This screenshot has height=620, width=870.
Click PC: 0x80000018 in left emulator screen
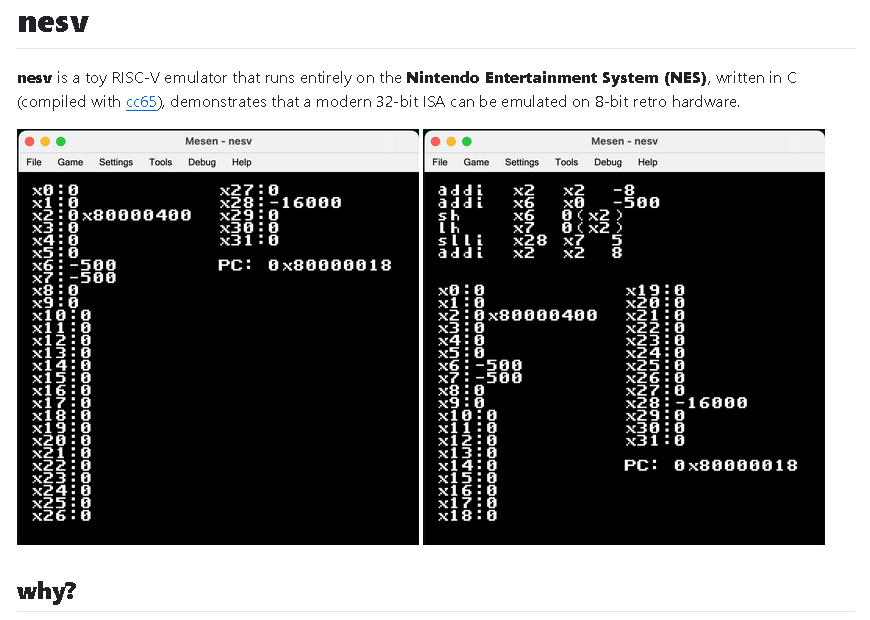coord(305,265)
